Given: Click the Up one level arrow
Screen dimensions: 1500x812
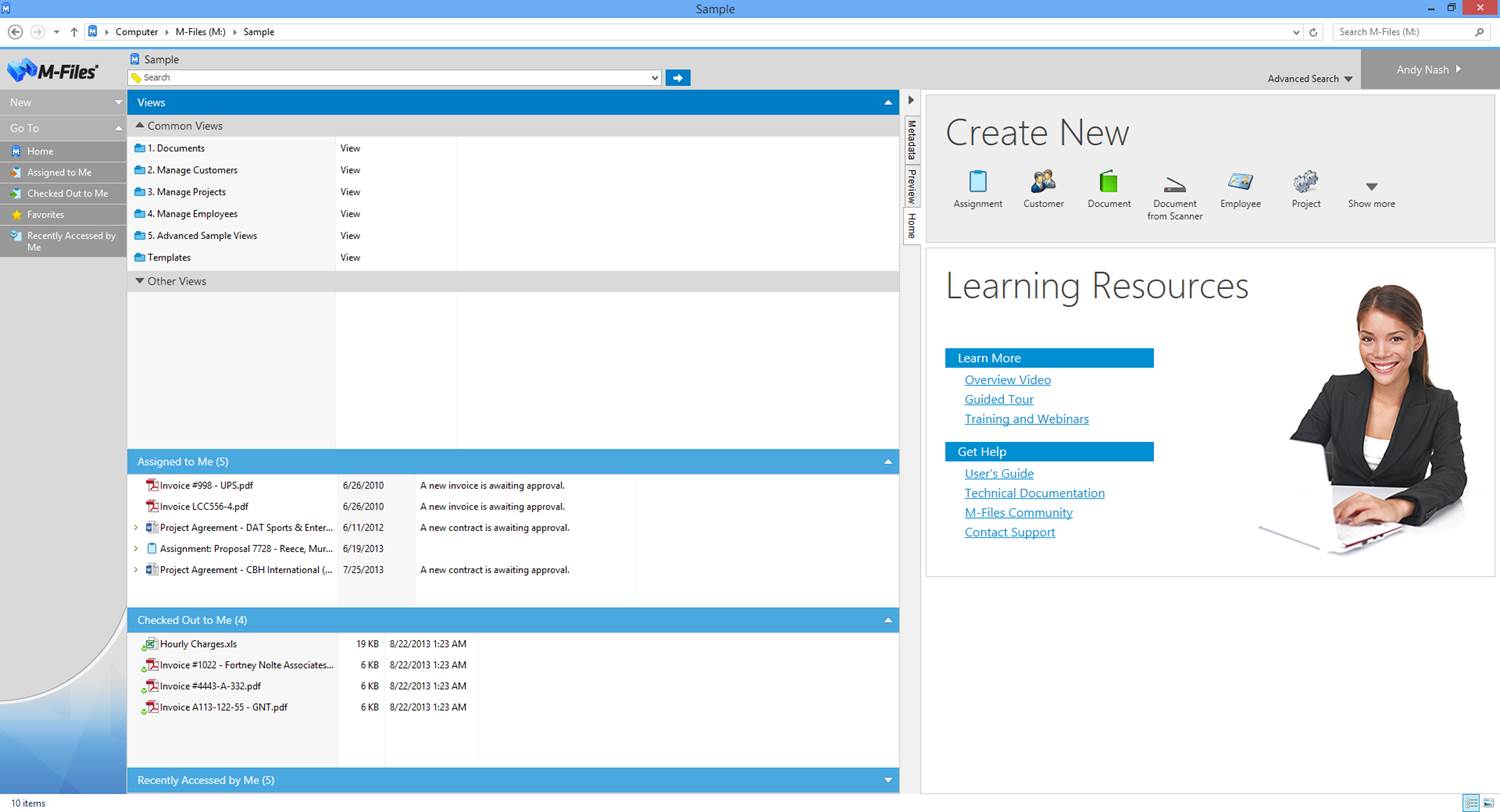Looking at the screenshot, I should click(x=74, y=32).
